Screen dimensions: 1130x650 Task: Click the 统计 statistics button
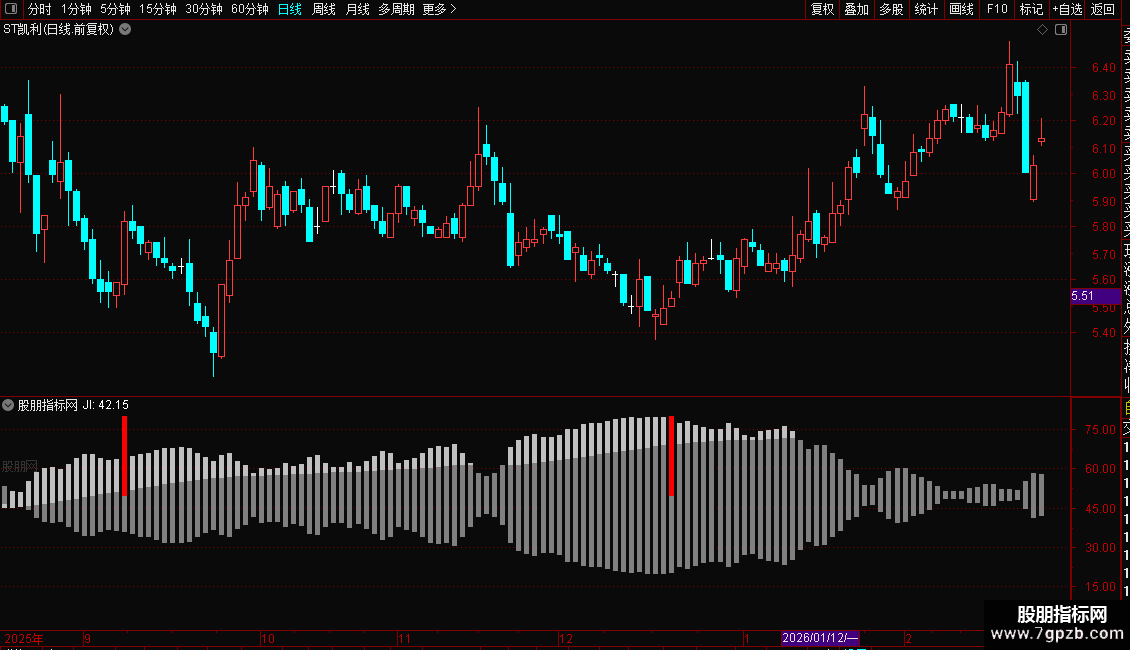(x=926, y=9)
